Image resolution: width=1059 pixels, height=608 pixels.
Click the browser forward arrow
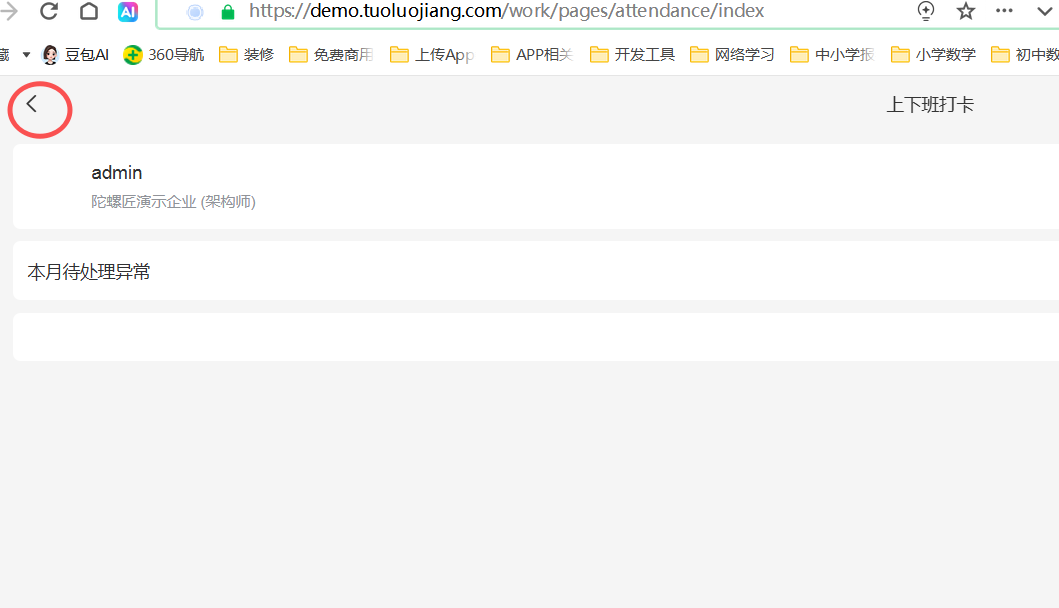[x=10, y=12]
